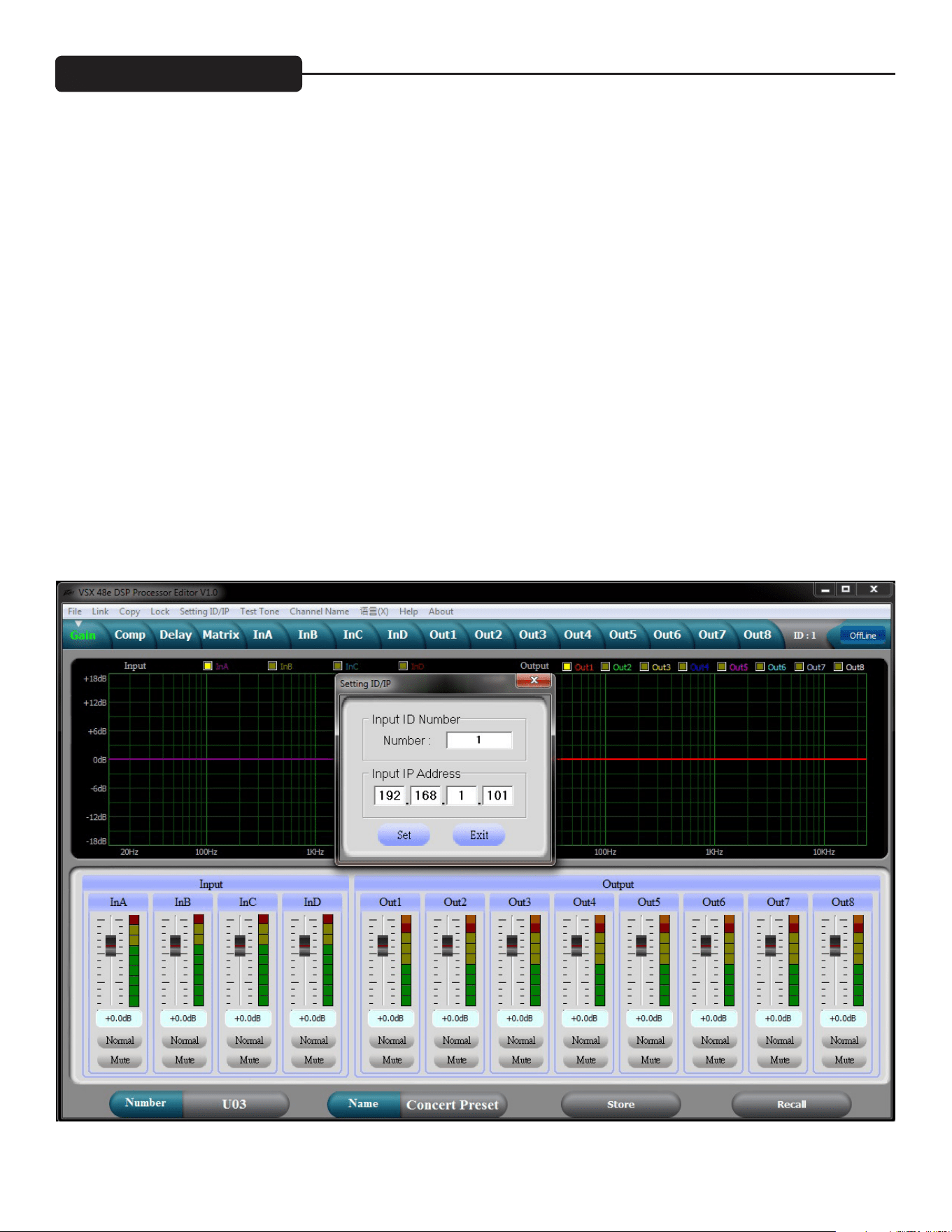952x1232 pixels.
Task: Click the preset Name label button
Action: [x=364, y=1104]
